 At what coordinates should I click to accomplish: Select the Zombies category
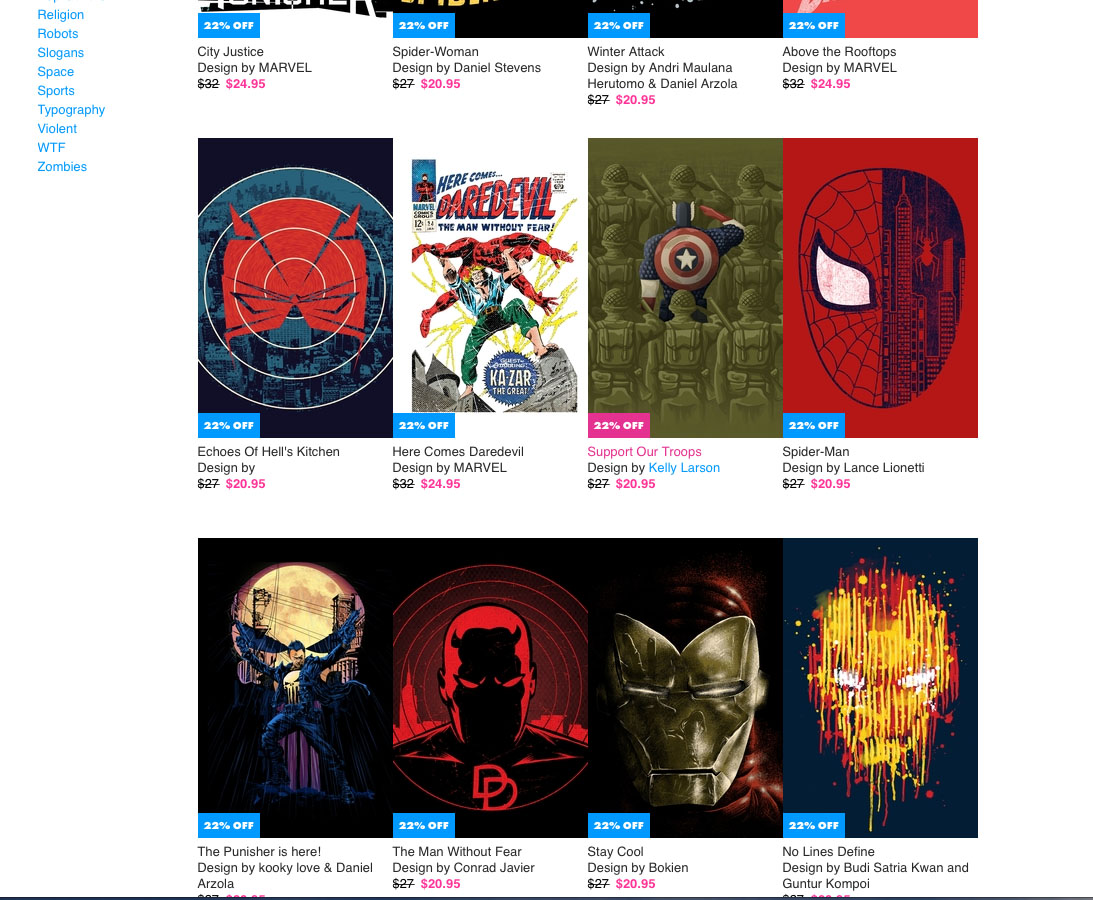pos(62,167)
